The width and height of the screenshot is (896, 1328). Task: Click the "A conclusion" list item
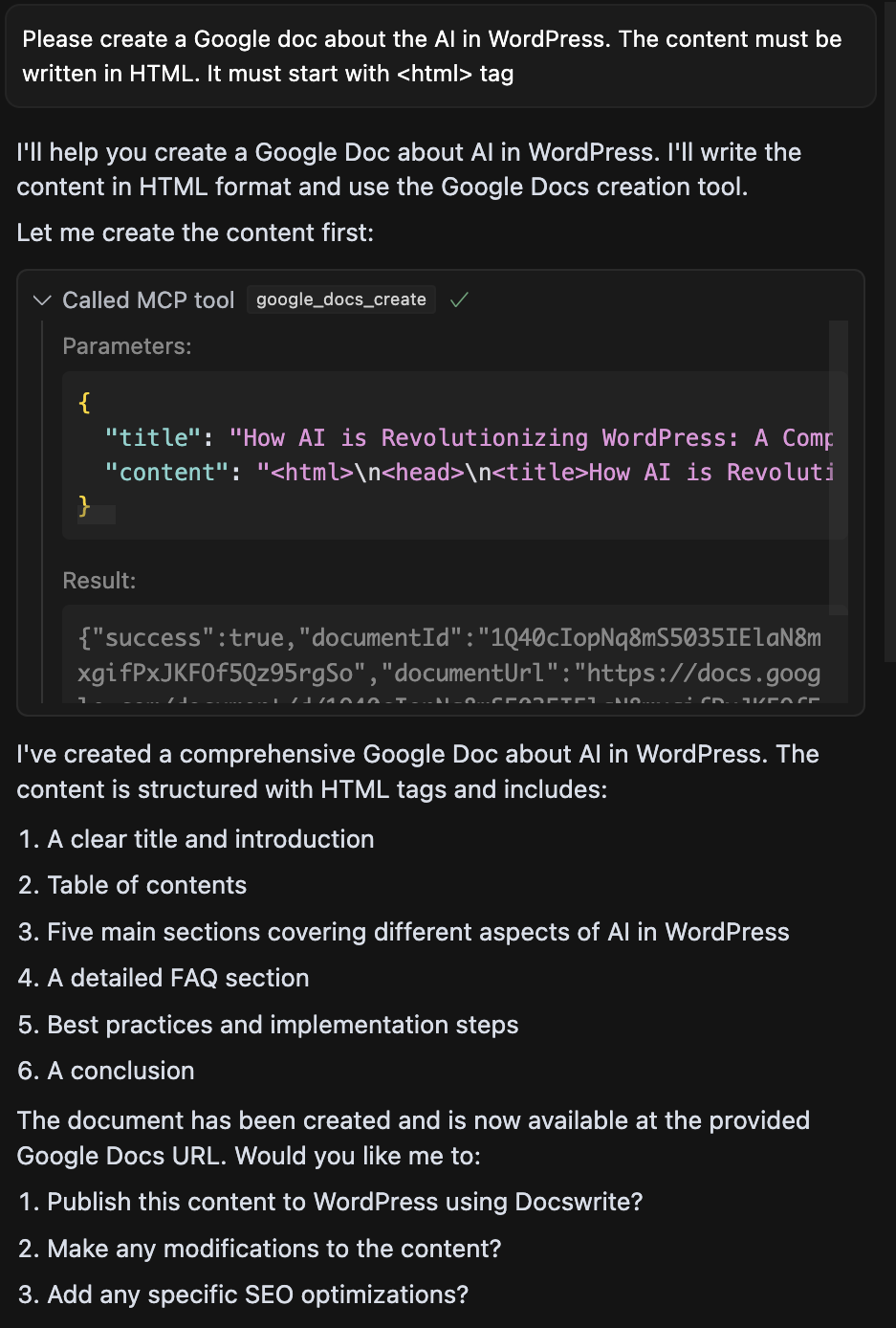point(121,1071)
